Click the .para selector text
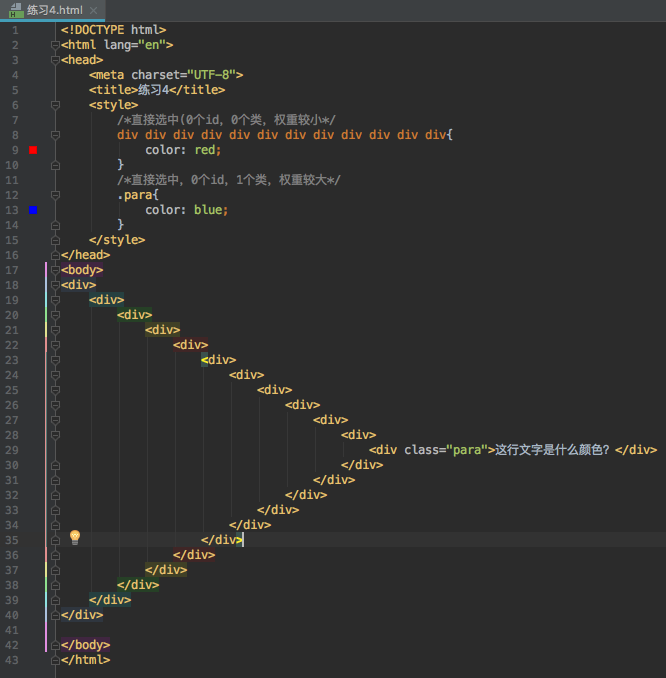 135,195
